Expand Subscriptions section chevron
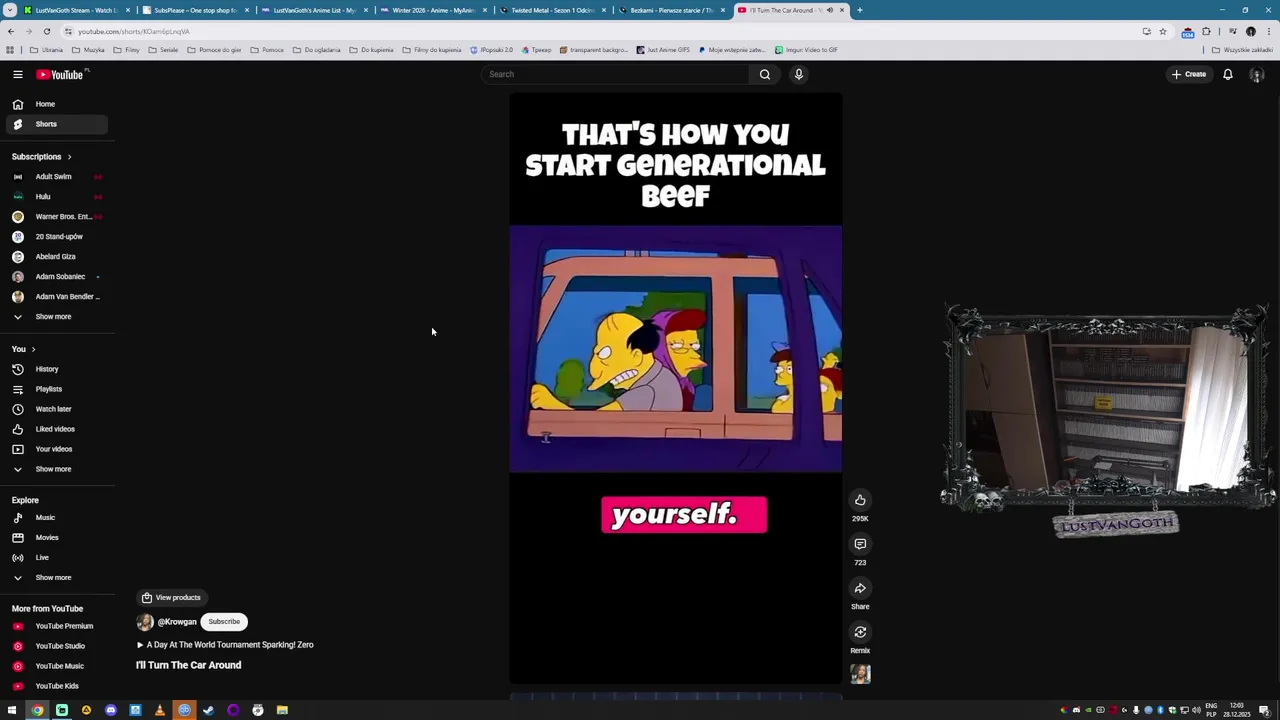 pos(69,157)
